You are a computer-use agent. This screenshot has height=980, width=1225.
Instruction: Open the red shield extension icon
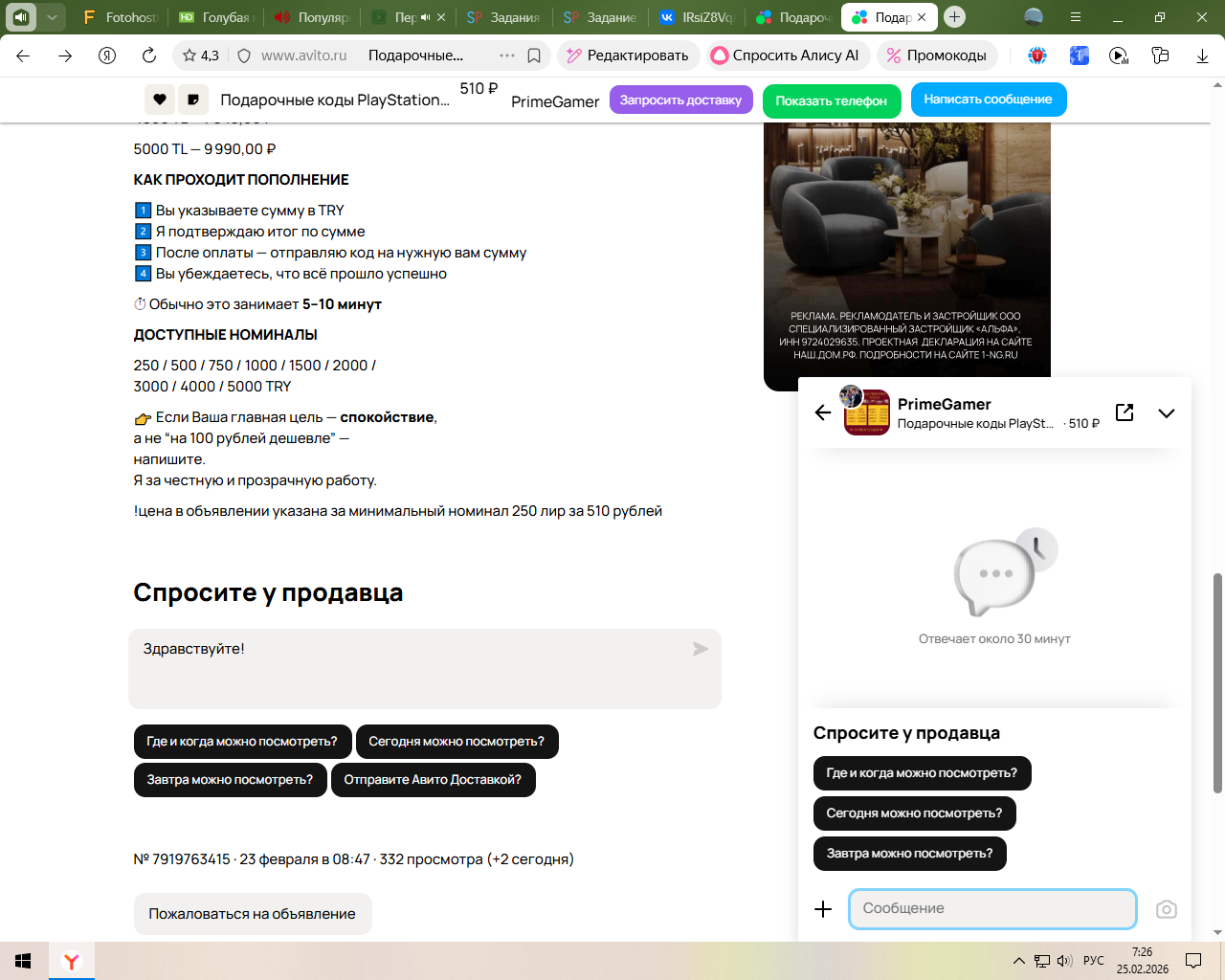pyautogui.click(x=1037, y=56)
